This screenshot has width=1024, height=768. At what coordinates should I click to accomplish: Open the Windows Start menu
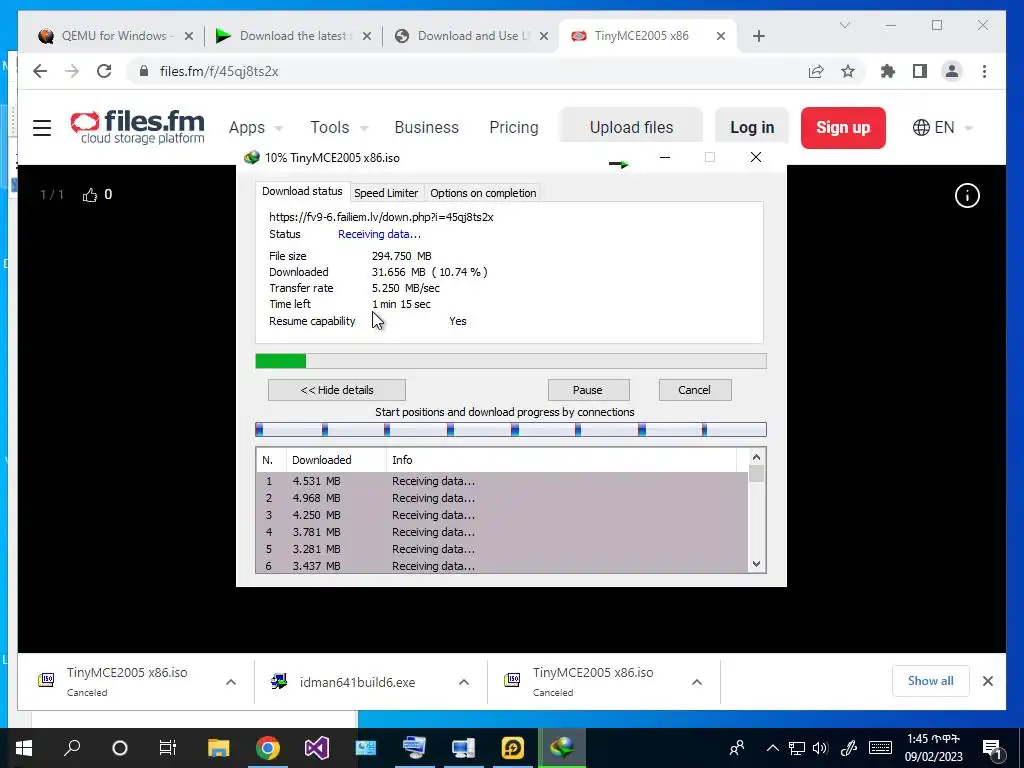click(x=24, y=748)
